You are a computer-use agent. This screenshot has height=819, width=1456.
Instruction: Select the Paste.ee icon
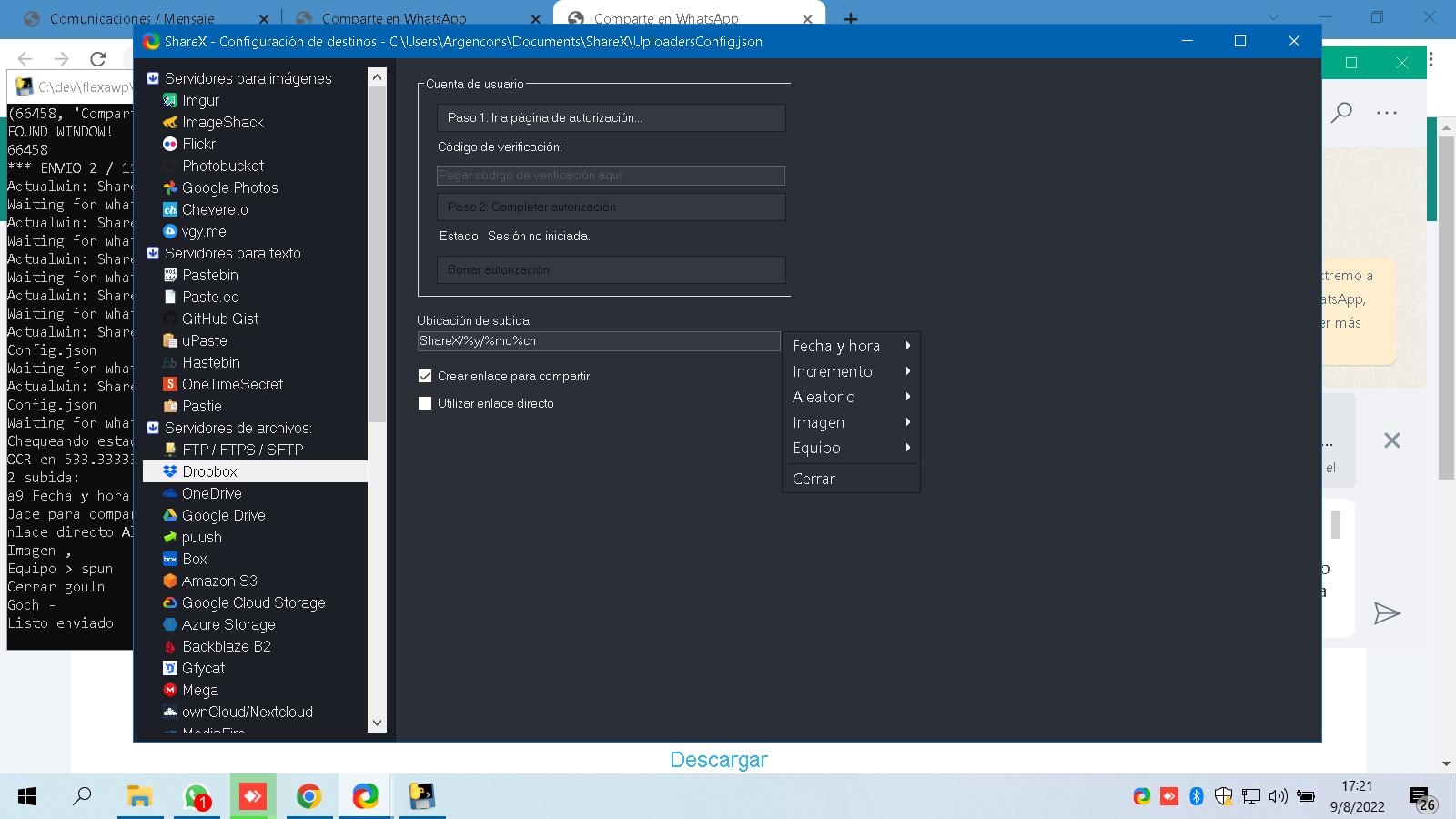coord(169,297)
